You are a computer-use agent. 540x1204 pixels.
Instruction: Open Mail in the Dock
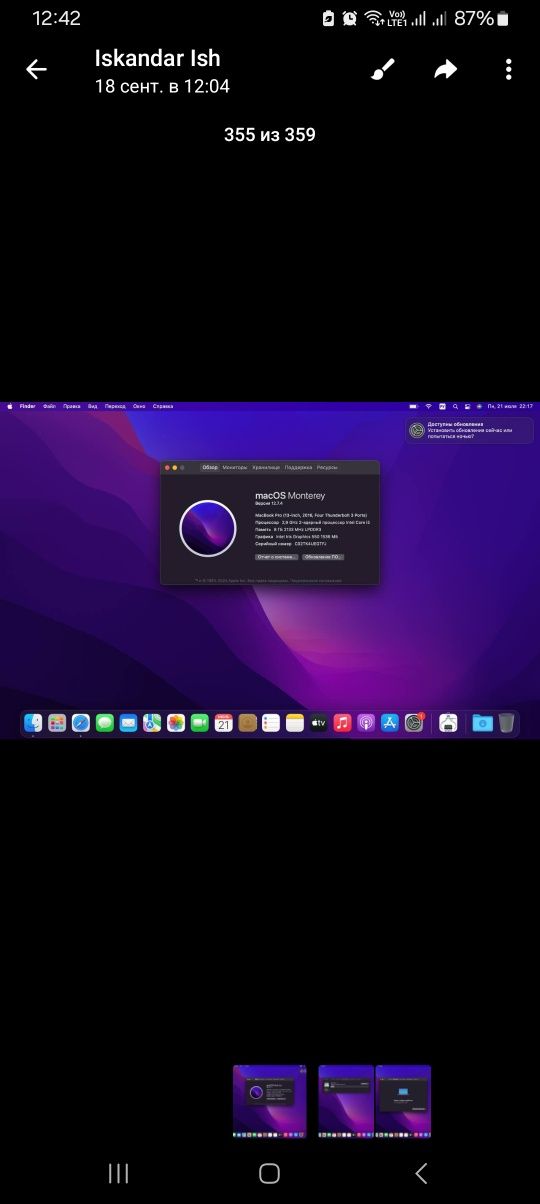[128, 722]
